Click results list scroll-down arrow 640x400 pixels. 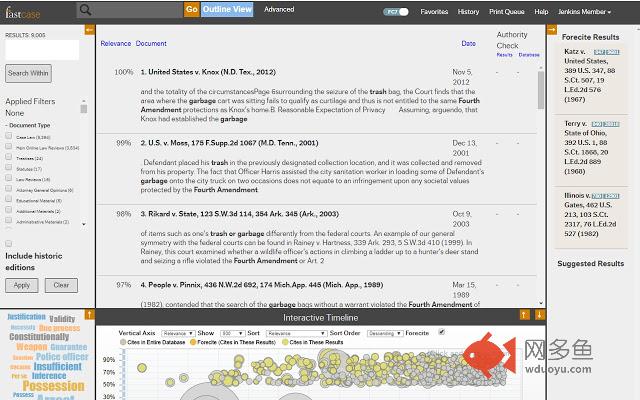coord(541,303)
